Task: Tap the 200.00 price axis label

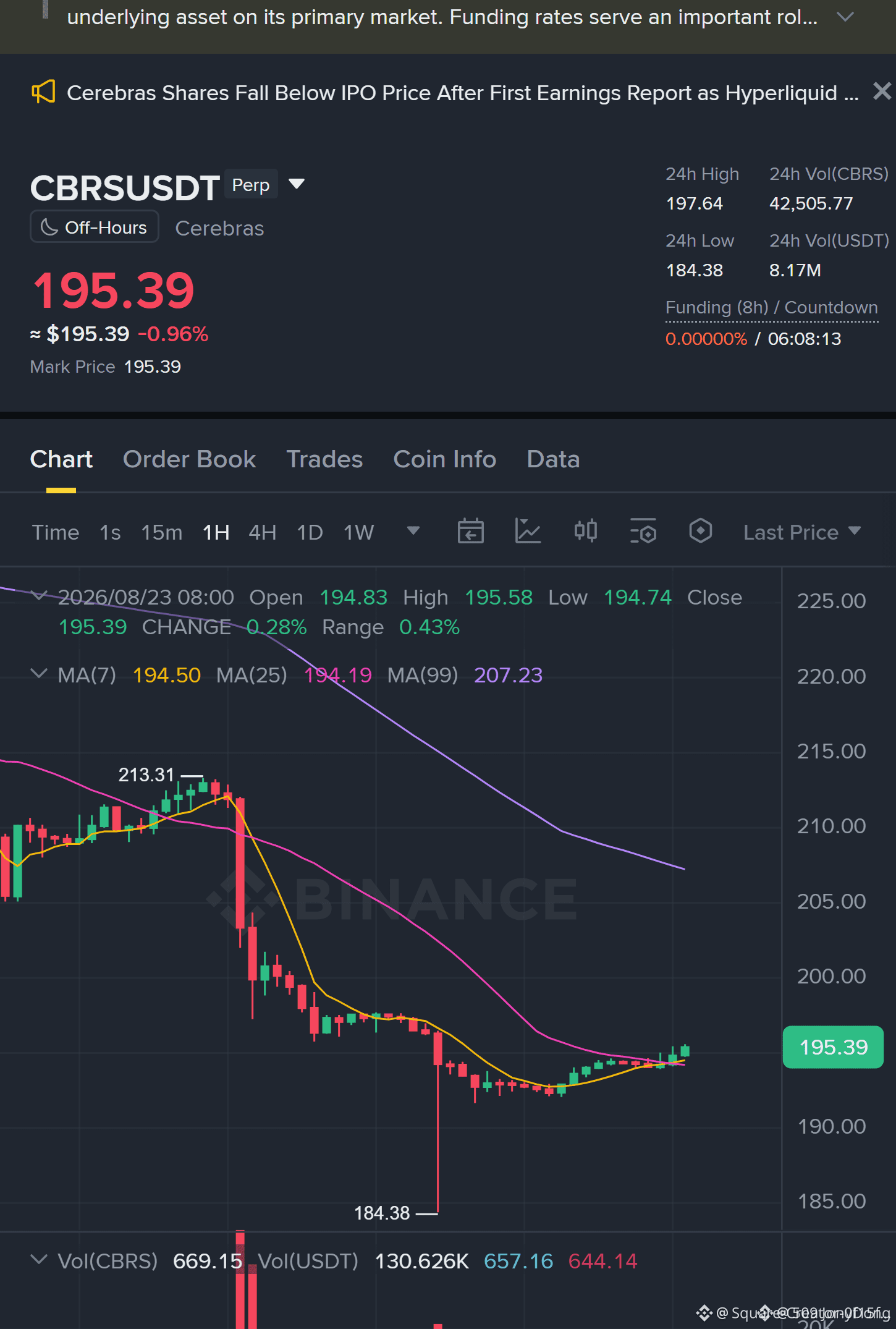Action: [831, 976]
